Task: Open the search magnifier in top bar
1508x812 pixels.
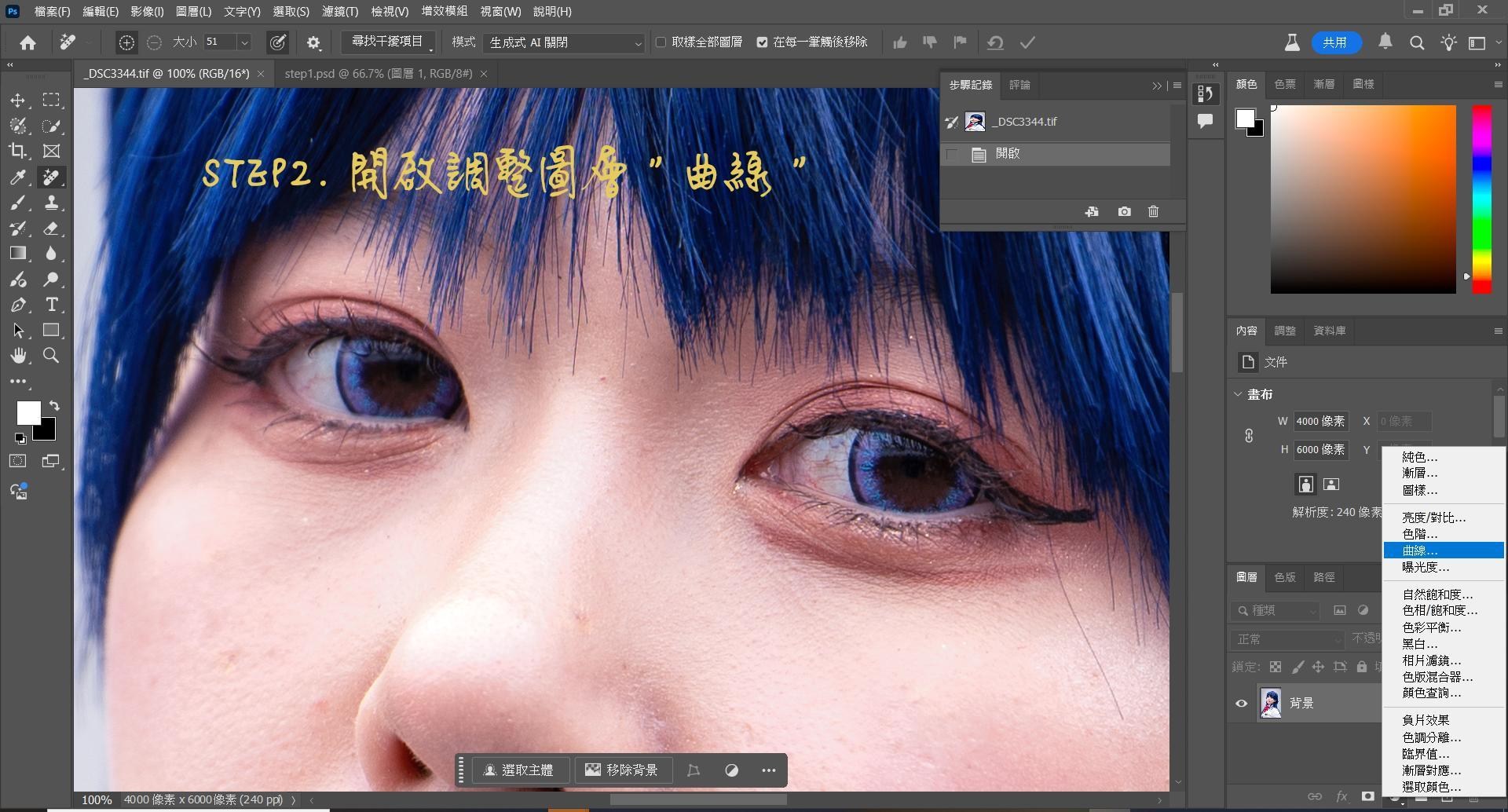Action: pos(1416,43)
